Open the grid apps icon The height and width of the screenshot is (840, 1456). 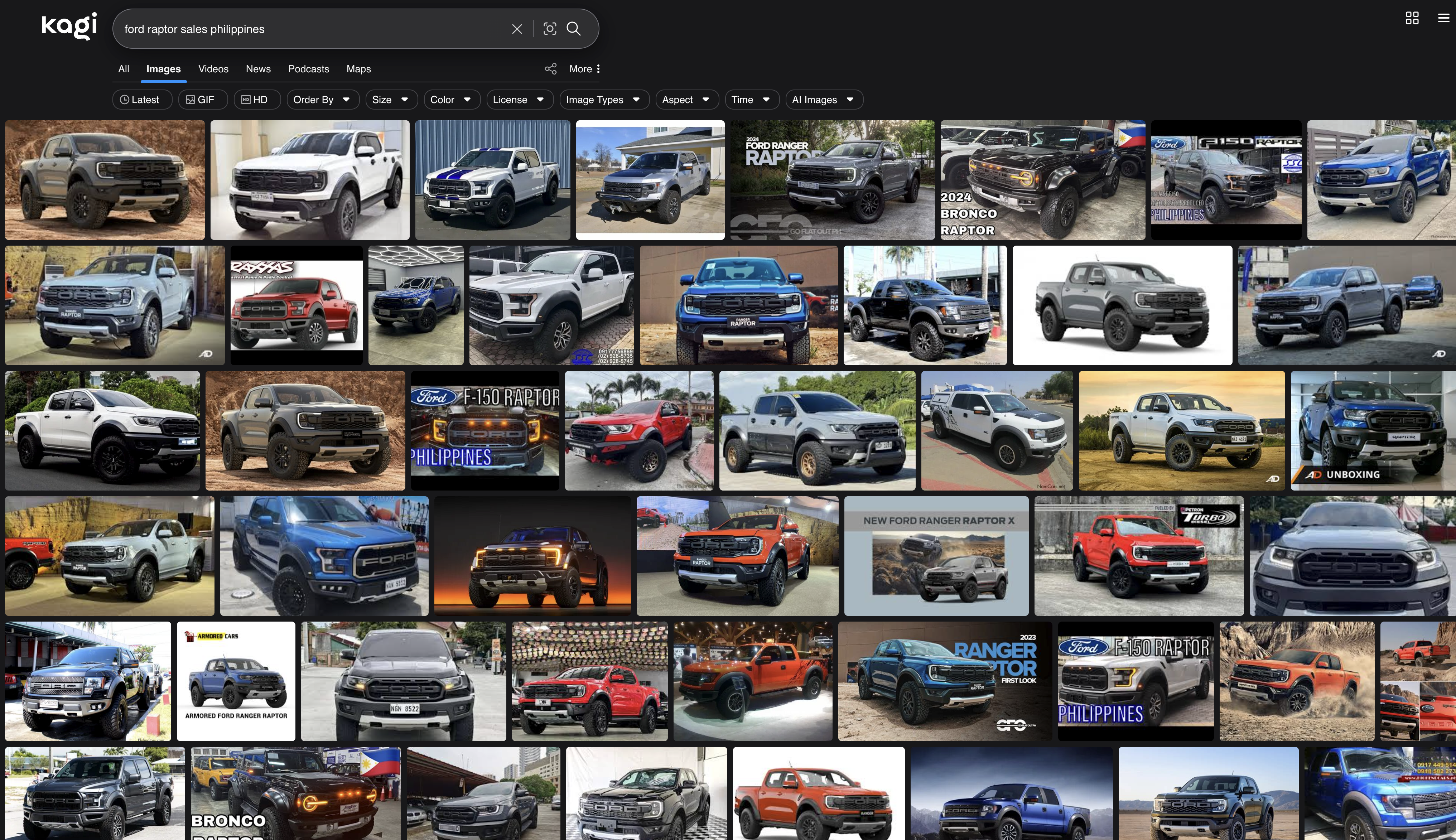1412,18
